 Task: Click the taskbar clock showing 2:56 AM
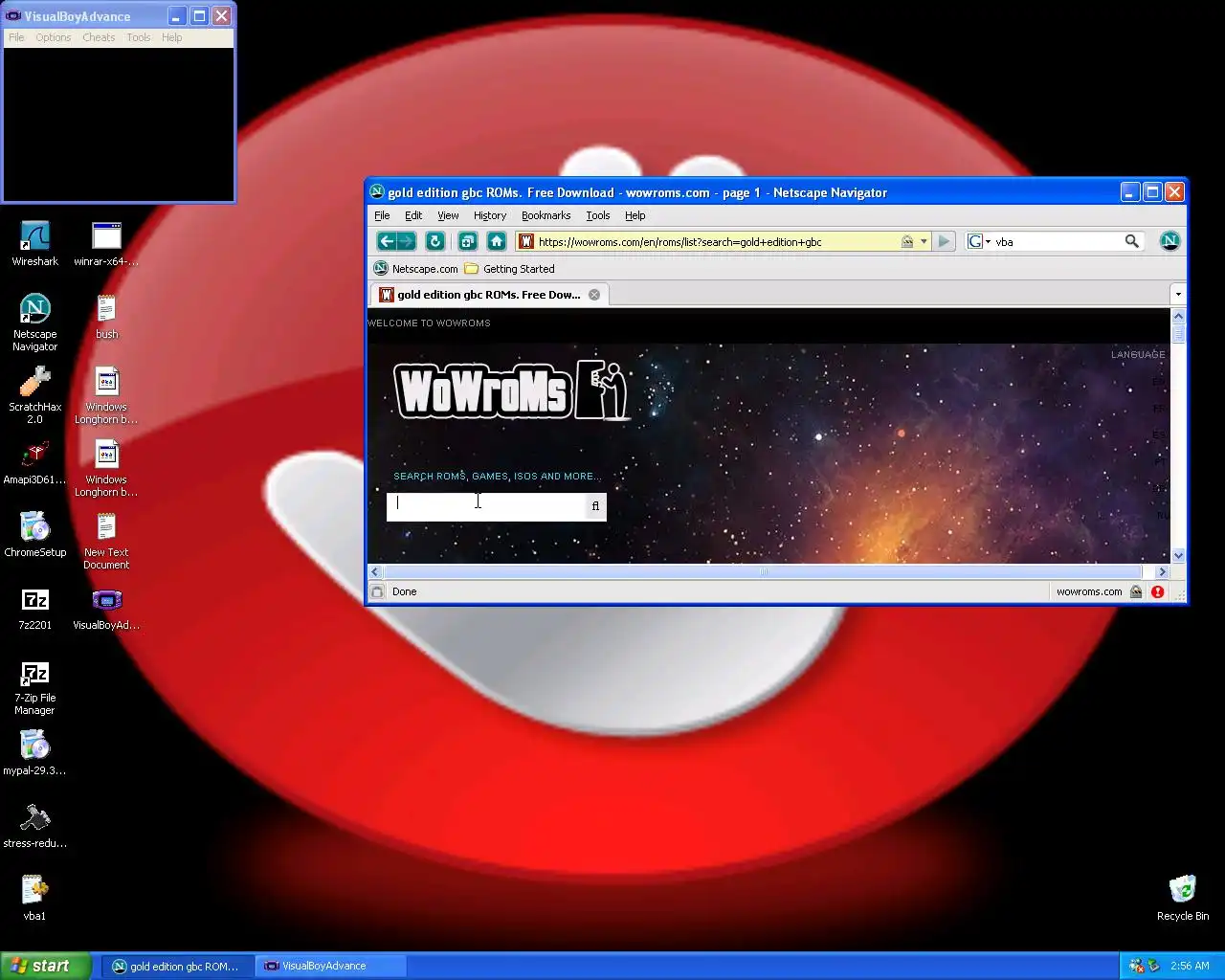(x=1190, y=966)
